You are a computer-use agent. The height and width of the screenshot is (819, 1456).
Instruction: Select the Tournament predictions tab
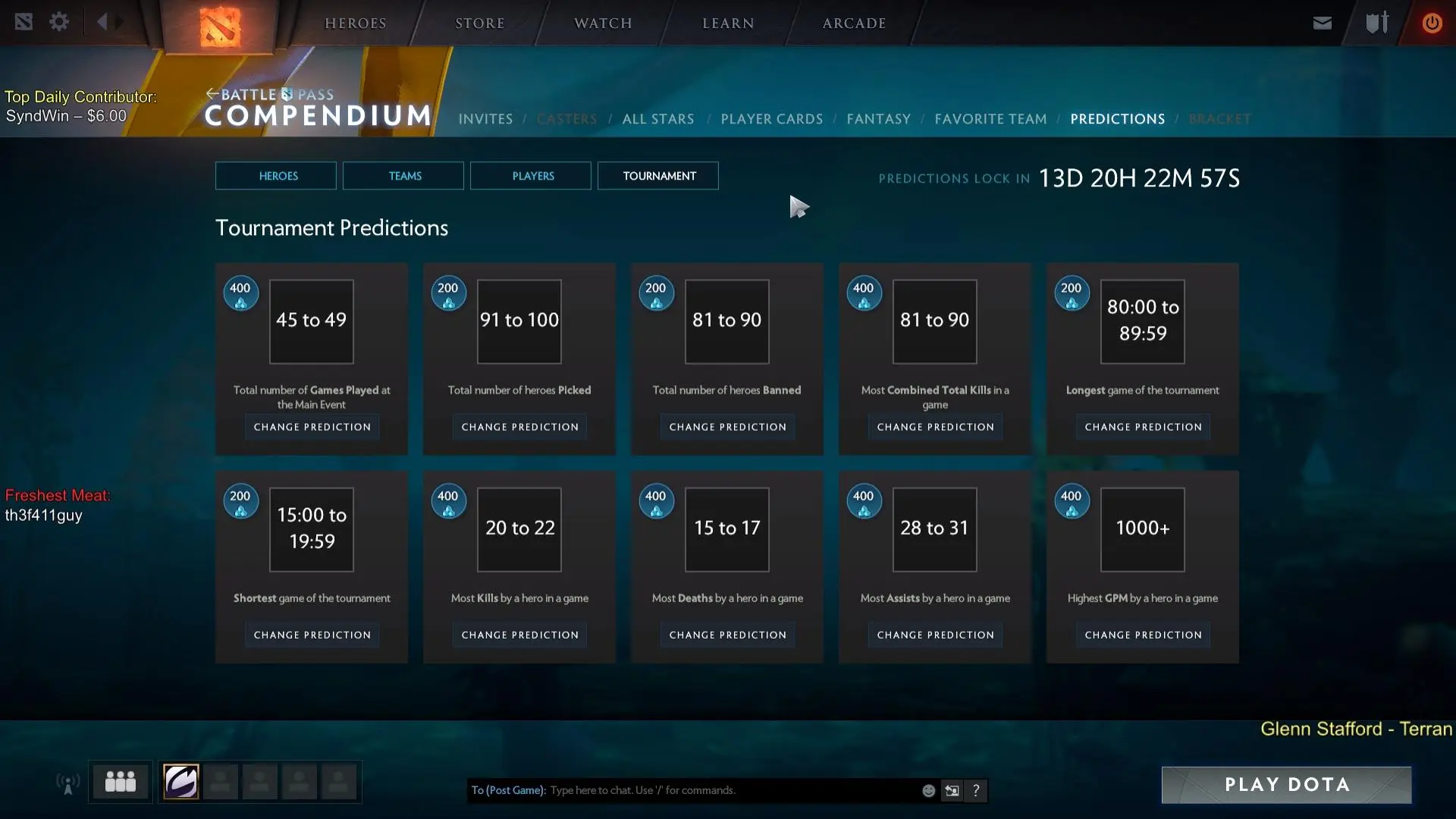[658, 176]
